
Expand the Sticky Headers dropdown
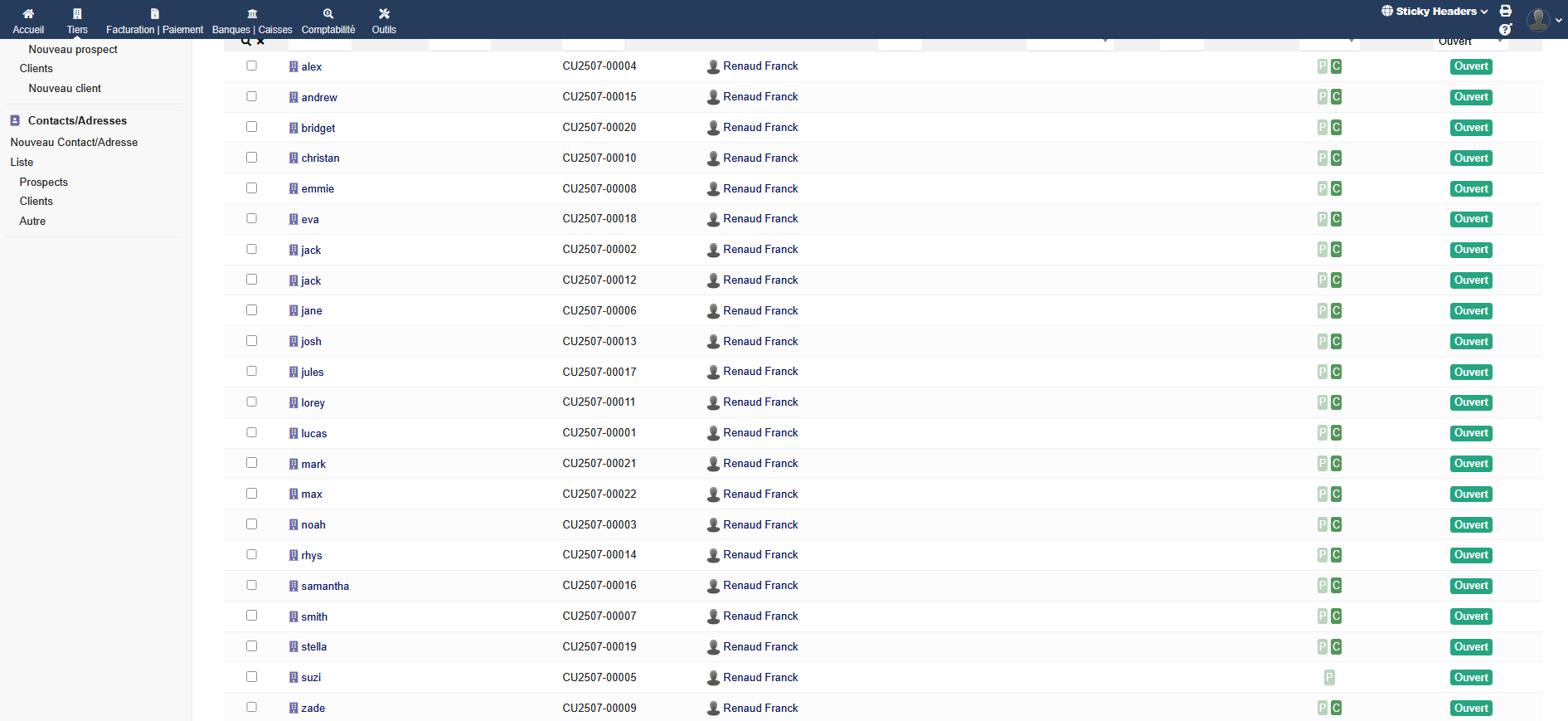(1435, 11)
